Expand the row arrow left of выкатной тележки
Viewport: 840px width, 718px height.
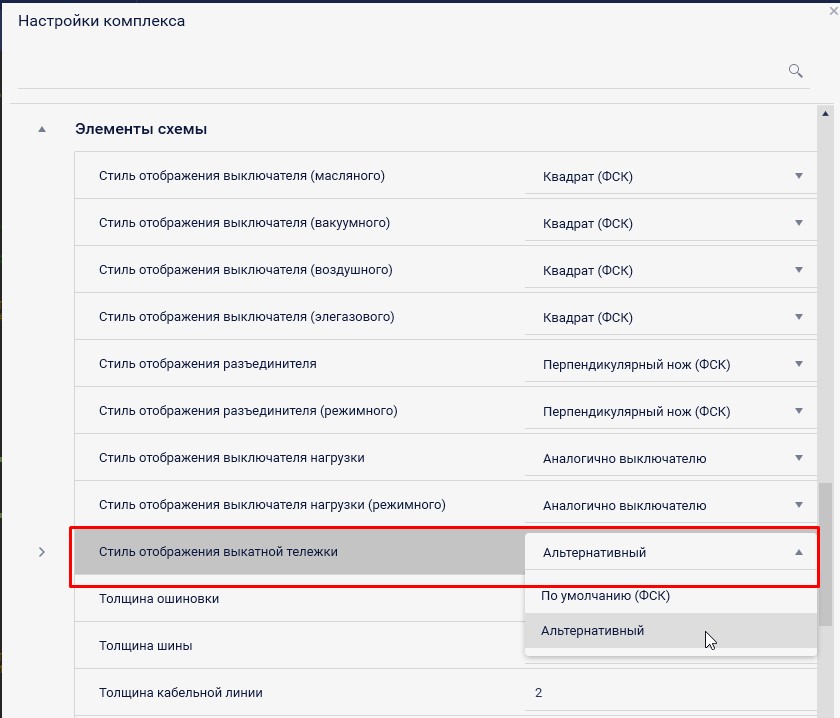[x=42, y=552]
